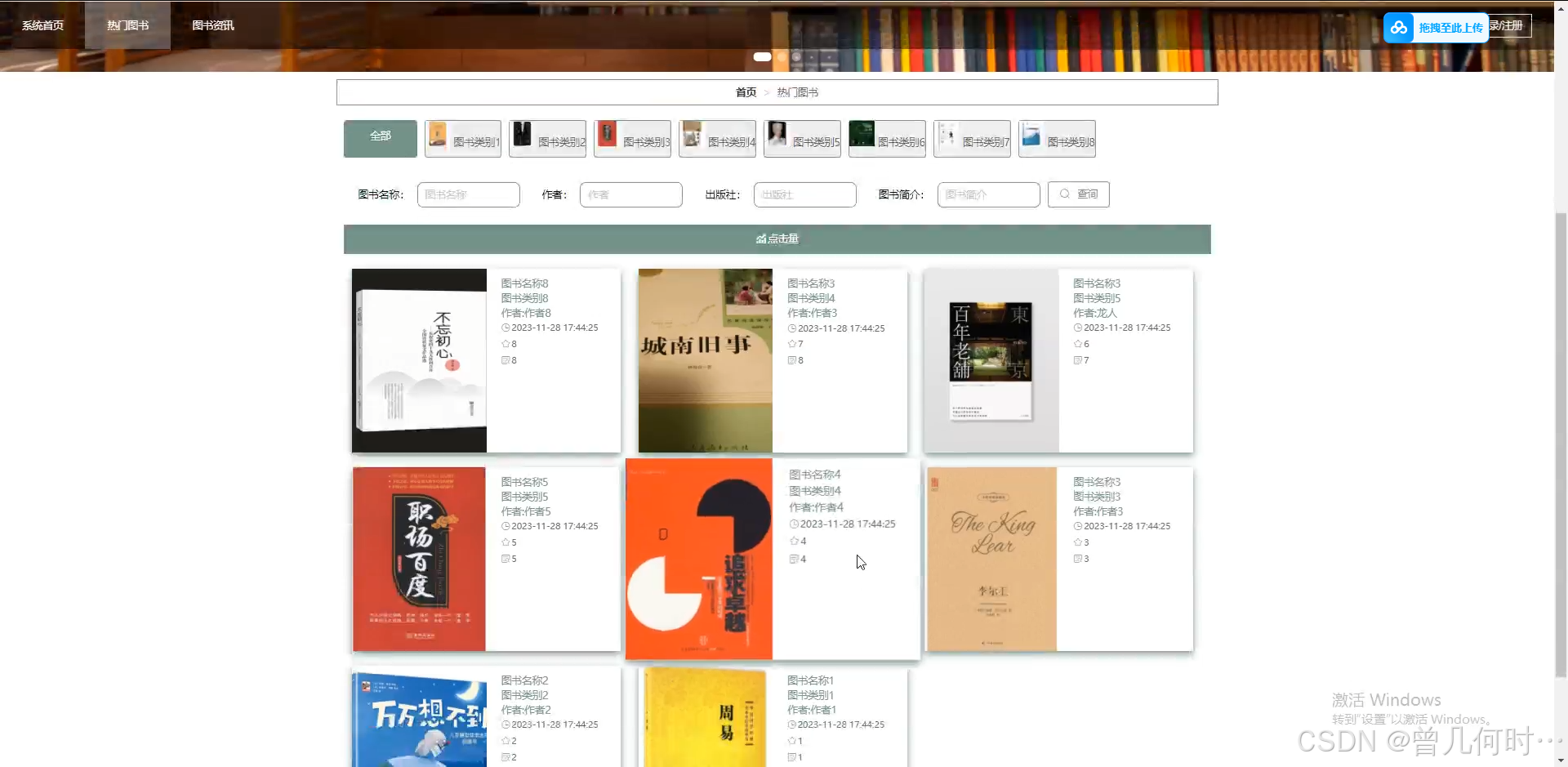The image size is (1568, 767).
Task: Click 图书类别8 tab blue image icon
Action: click(x=1031, y=135)
